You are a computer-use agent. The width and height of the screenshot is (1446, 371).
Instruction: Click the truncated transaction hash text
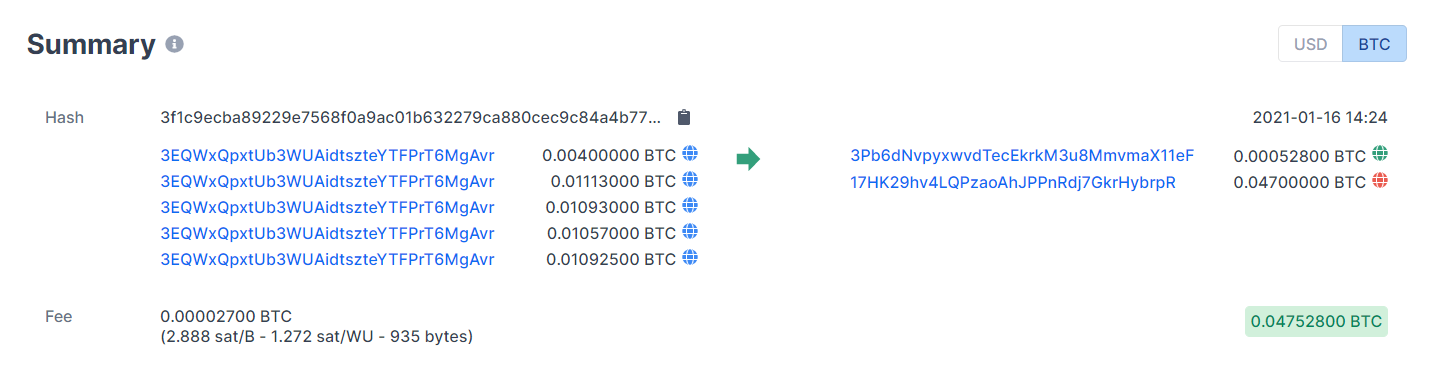tap(411, 118)
